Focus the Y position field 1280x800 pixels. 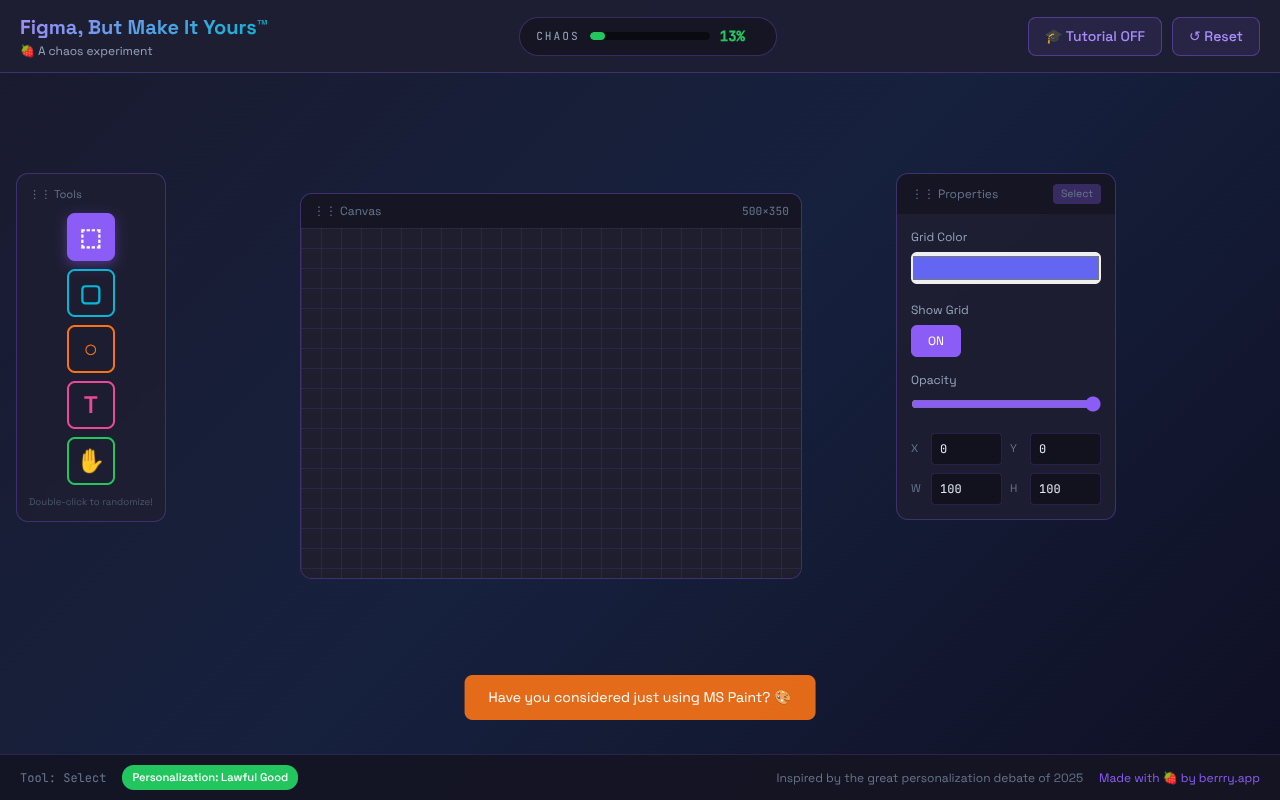coord(1064,449)
